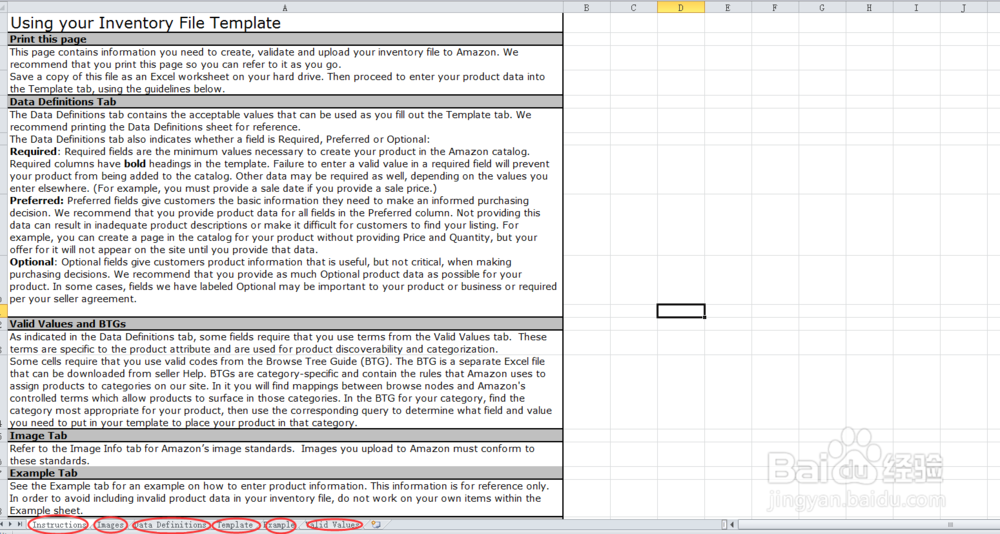
Task: Click the paragraph beginning 'Required: Required fields'
Action: (279, 170)
